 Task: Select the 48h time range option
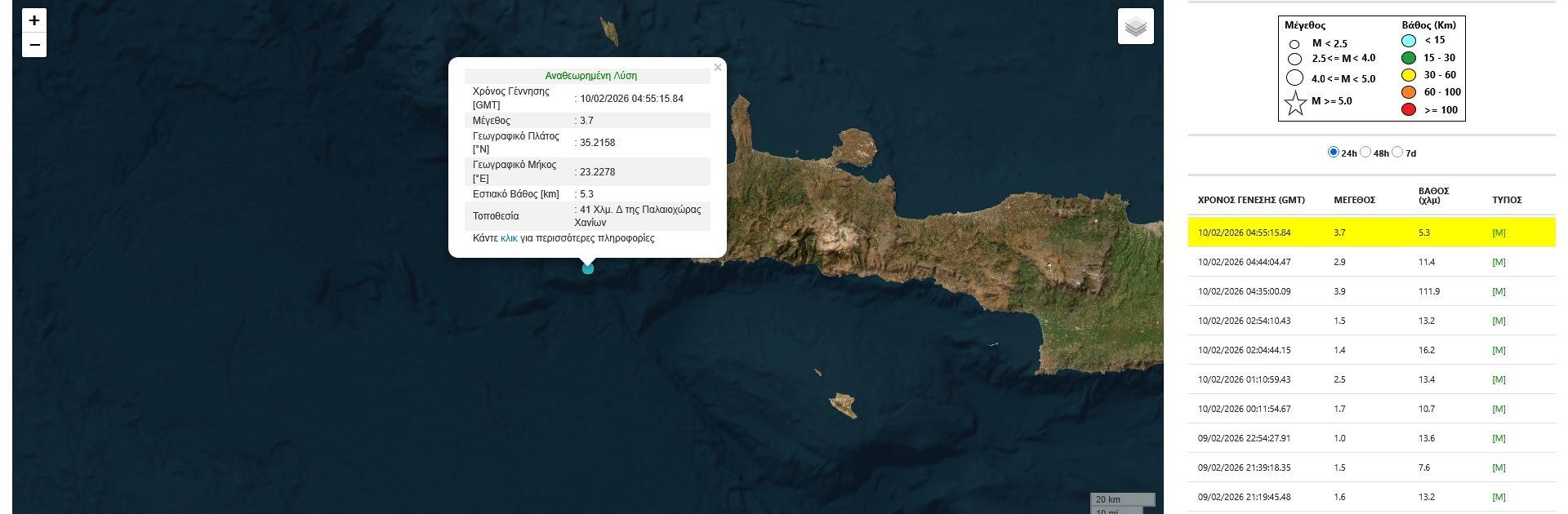1365,153
